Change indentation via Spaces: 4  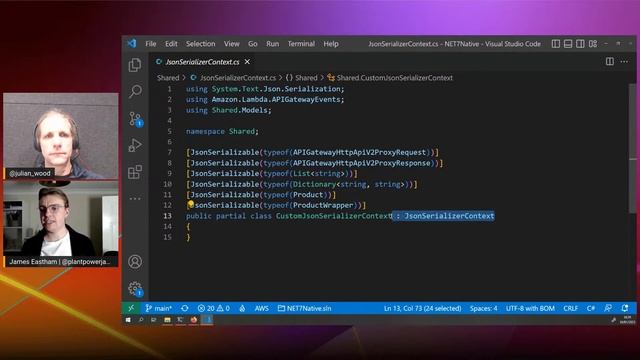483,308
